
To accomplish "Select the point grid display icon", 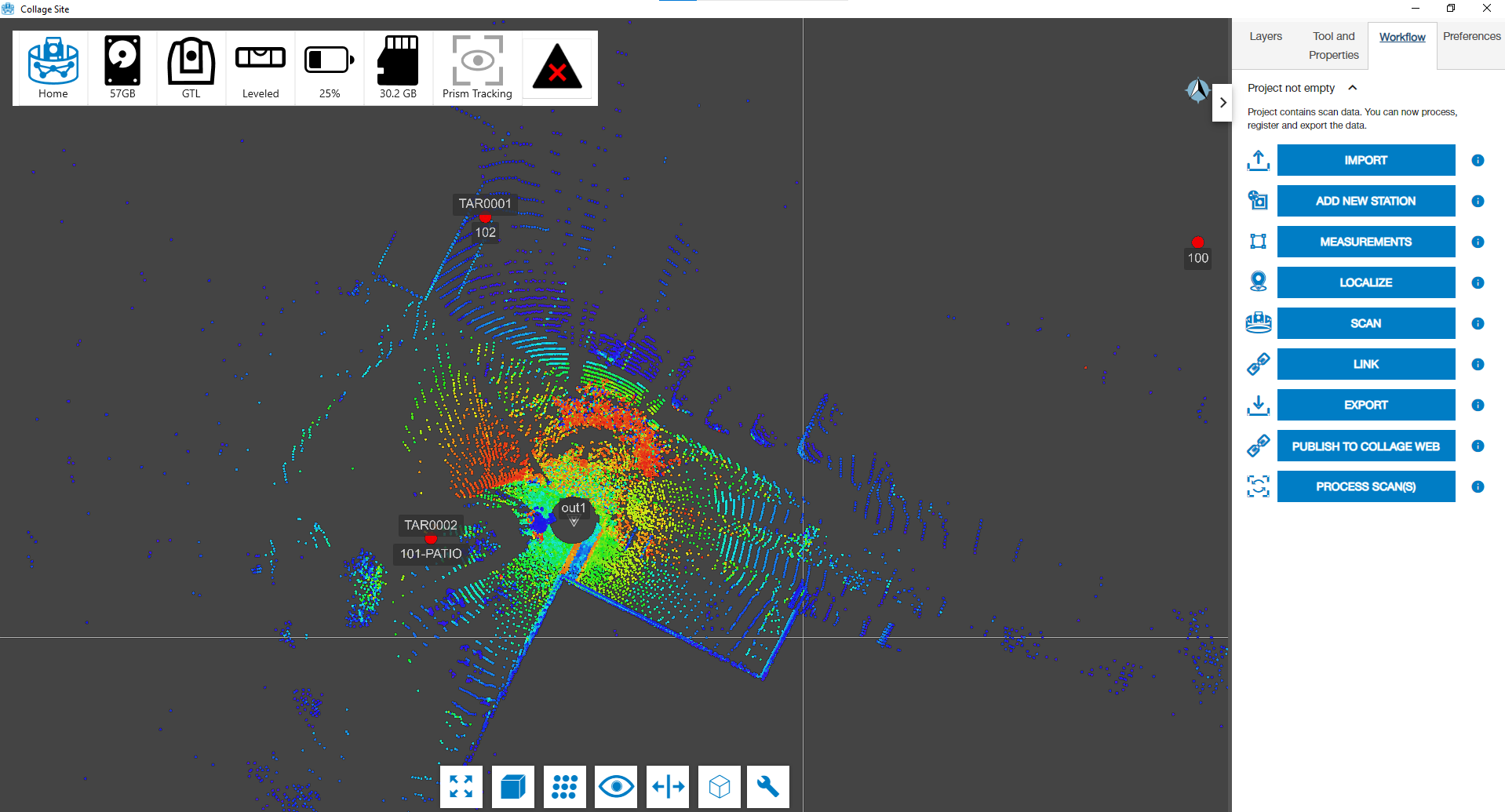I will pyautogui.click(x=564, y=786).
